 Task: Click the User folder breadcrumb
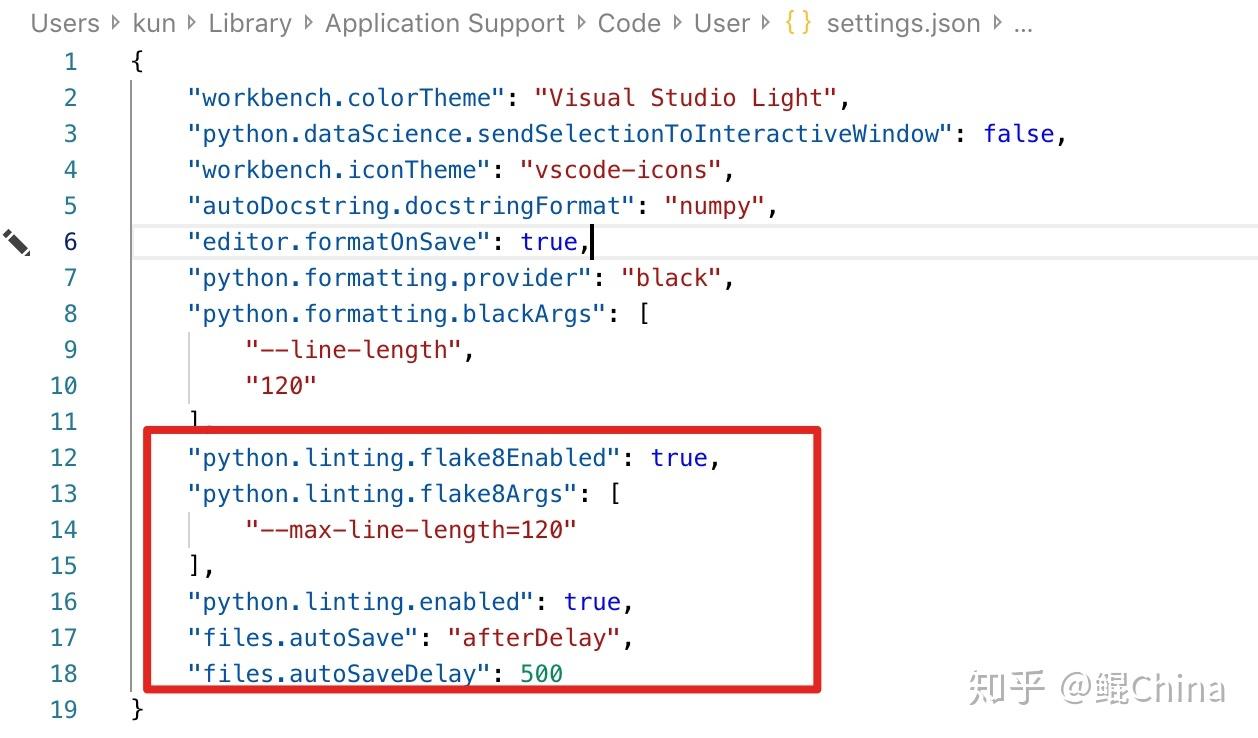722,23
